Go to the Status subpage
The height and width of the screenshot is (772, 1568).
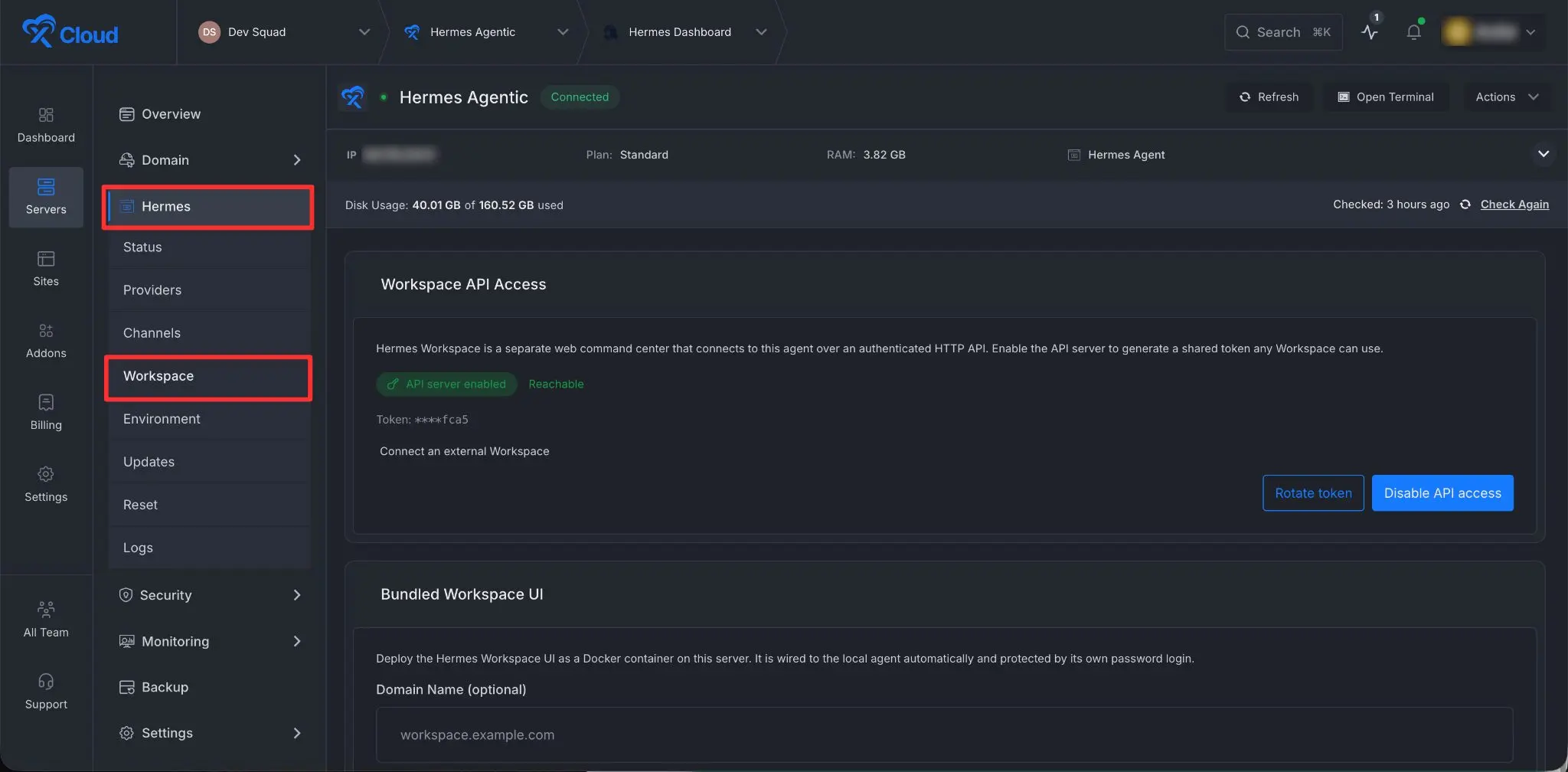pyautogui.click(x=208, y=247)
